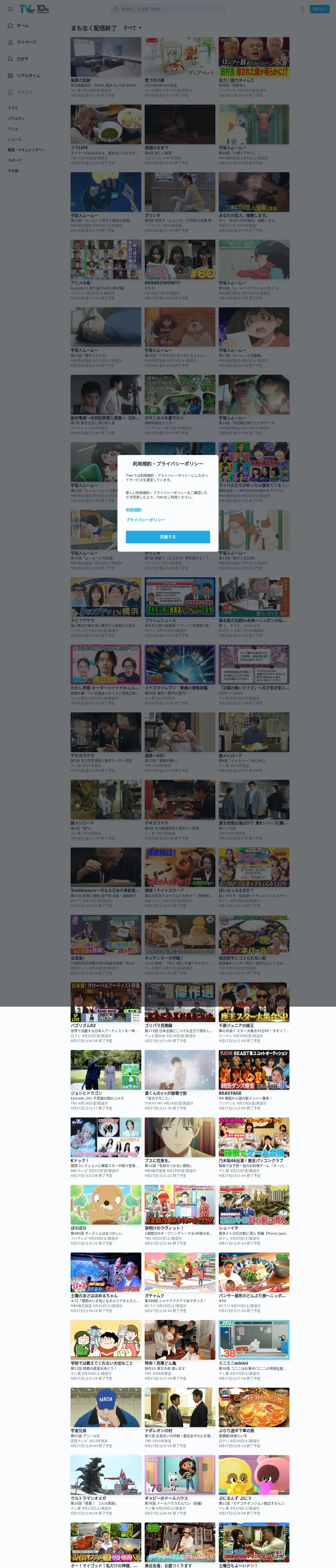
Task: Click the TVer 10th anniversary logo
Action: click(x=34, y=9)
